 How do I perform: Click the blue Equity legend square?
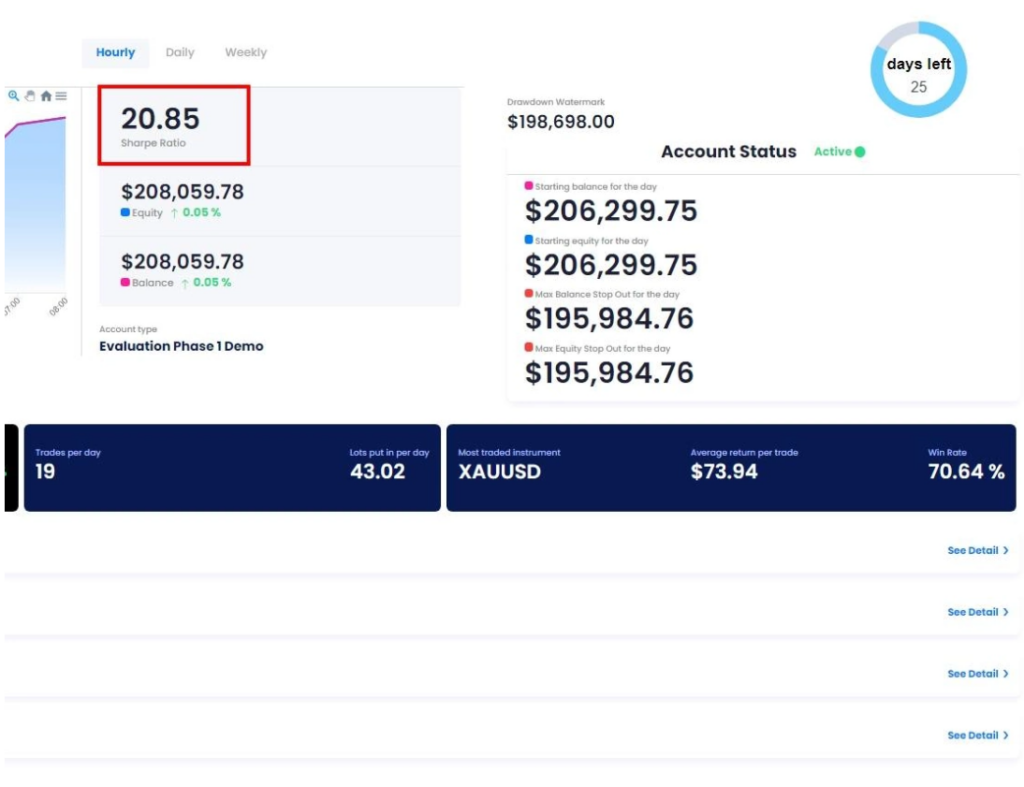click(x=125, y=212)
